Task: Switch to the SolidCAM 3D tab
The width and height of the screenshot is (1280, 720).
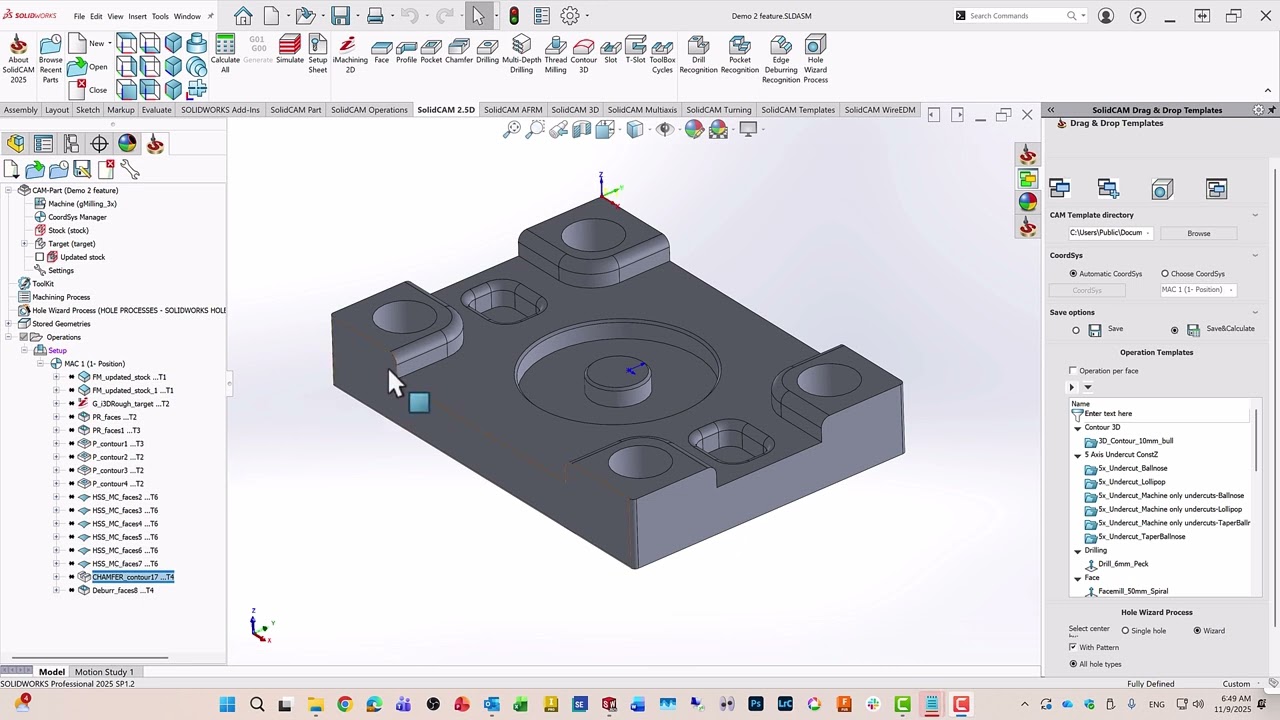Action: point(574,110)
